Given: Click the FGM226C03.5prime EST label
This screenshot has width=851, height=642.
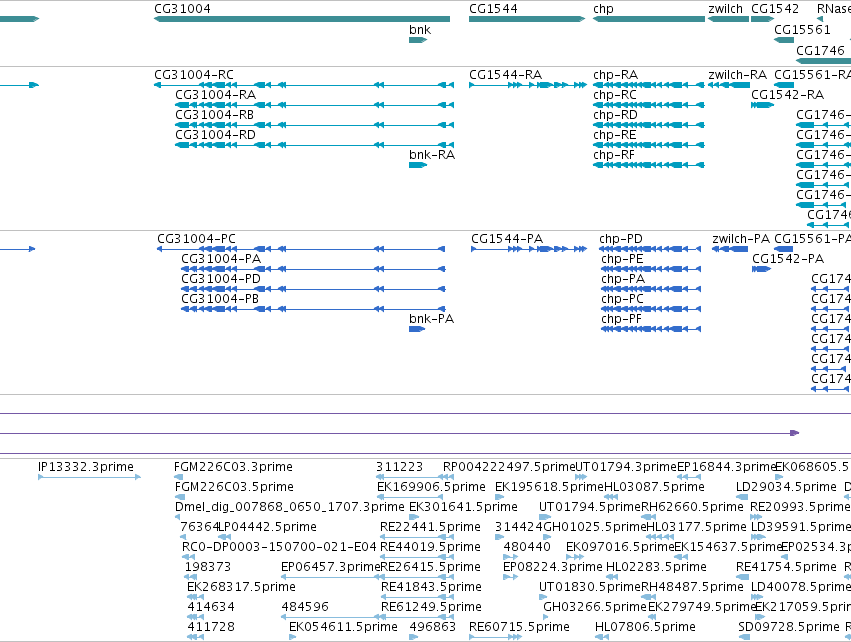Looking at the screenshot, I should point(234,487).
